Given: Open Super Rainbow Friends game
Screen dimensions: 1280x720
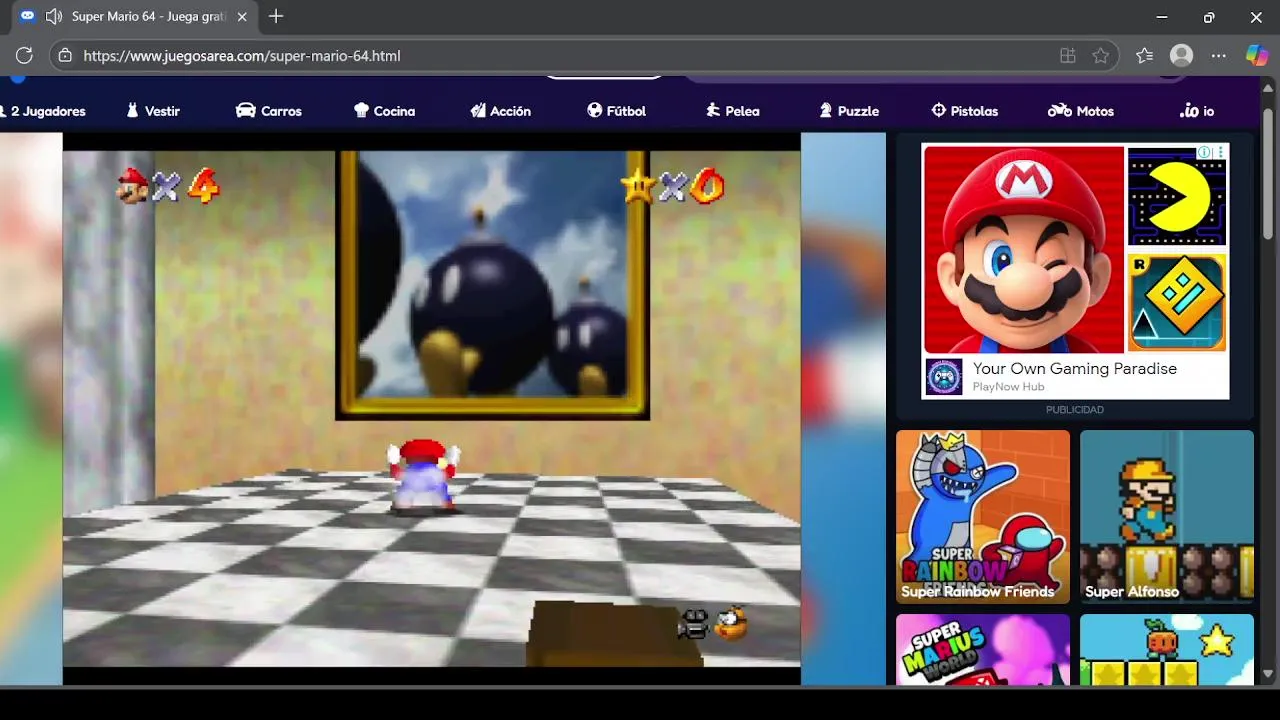Looking at the screenshot, I should coord(983,517).
